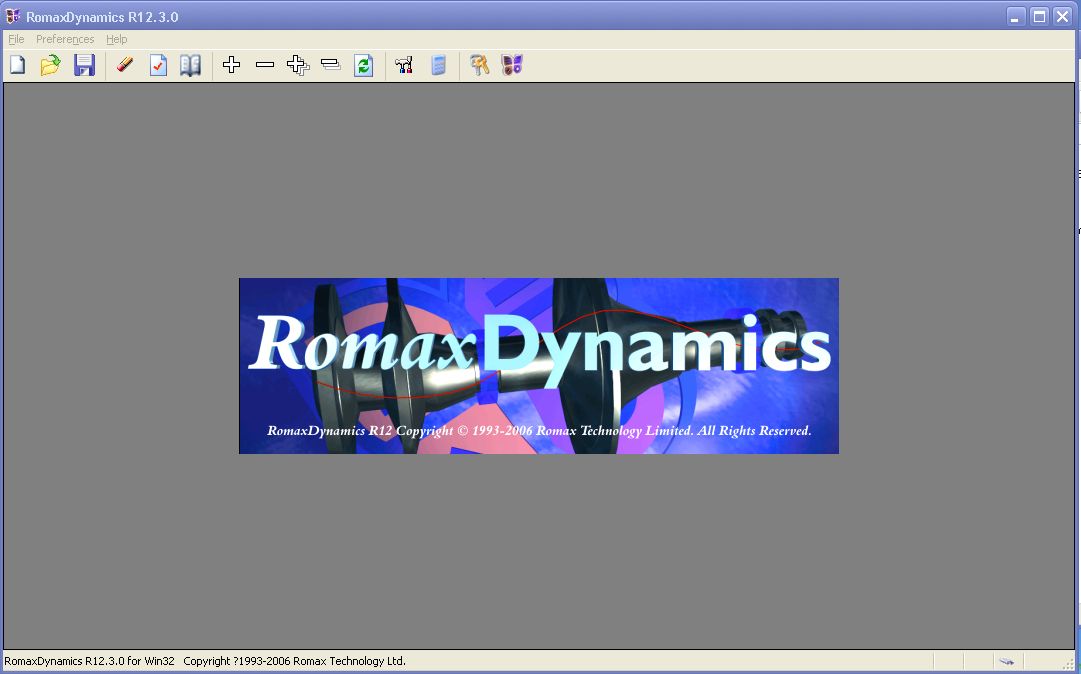
Task: Open the book icon in toolbar
Action: coord(190,65)
